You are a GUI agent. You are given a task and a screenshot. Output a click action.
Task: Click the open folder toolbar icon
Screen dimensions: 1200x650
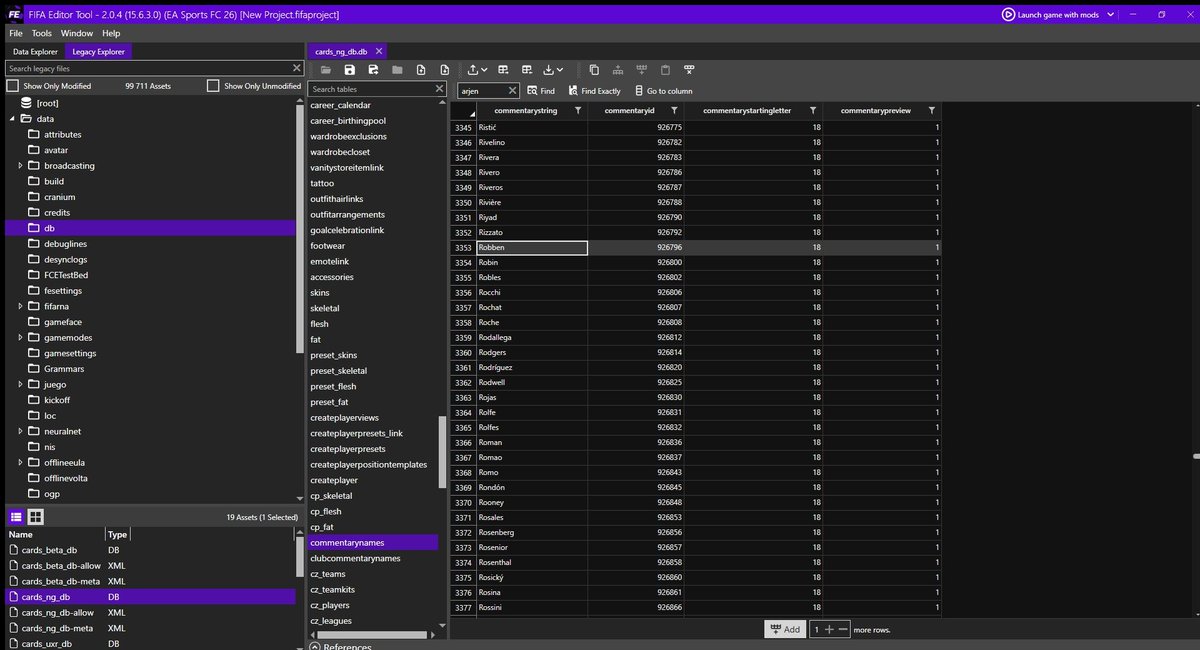325,70
